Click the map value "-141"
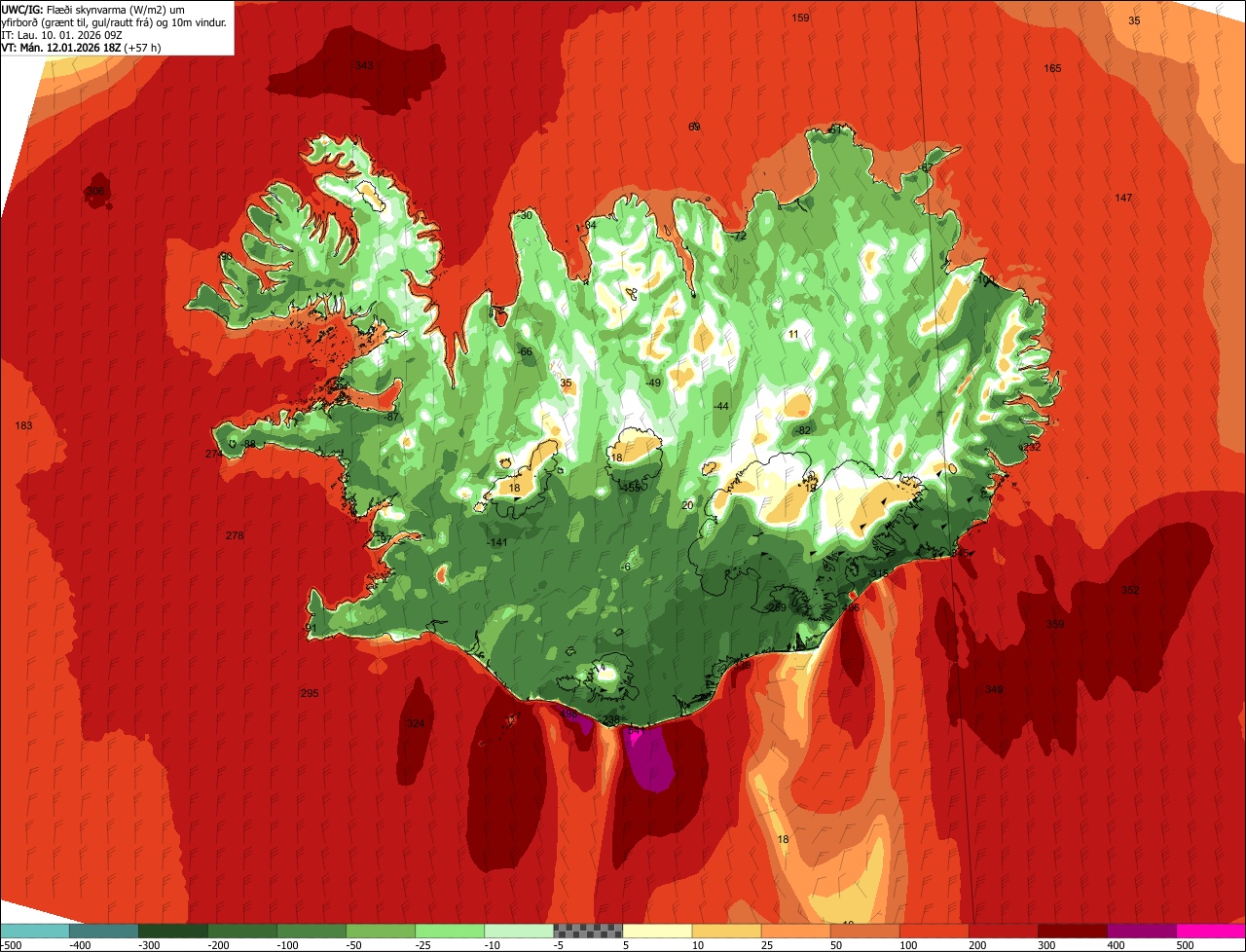The width and height of the screenshot is (1246, 952). click(x=497, y=543)
